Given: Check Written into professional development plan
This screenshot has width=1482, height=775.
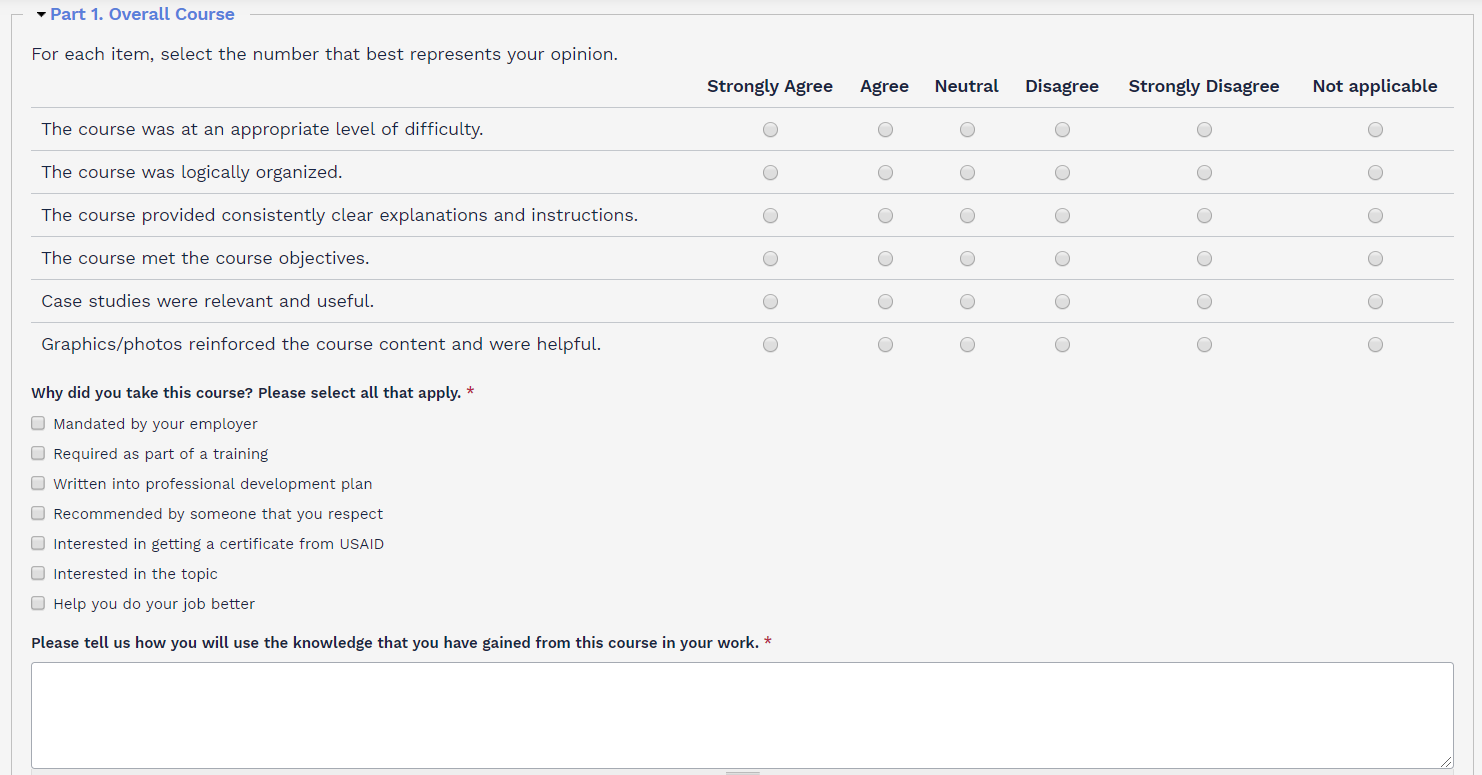Looking at the screenshot, I should (x=38, y=483).
